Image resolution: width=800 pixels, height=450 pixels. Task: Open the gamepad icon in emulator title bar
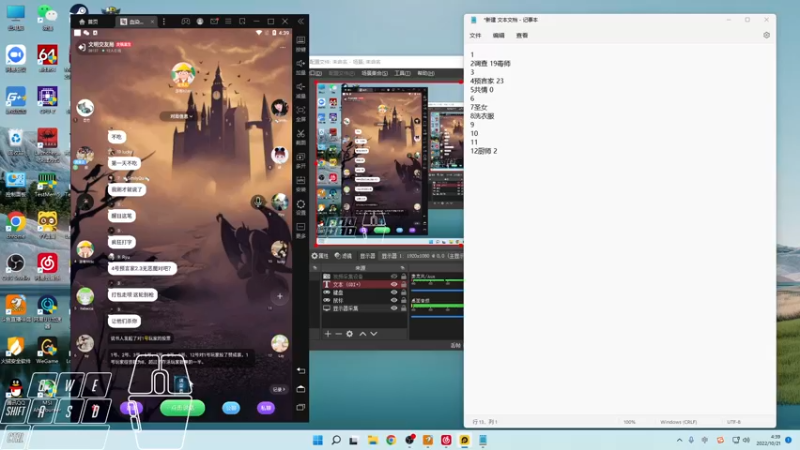point(186,21)
